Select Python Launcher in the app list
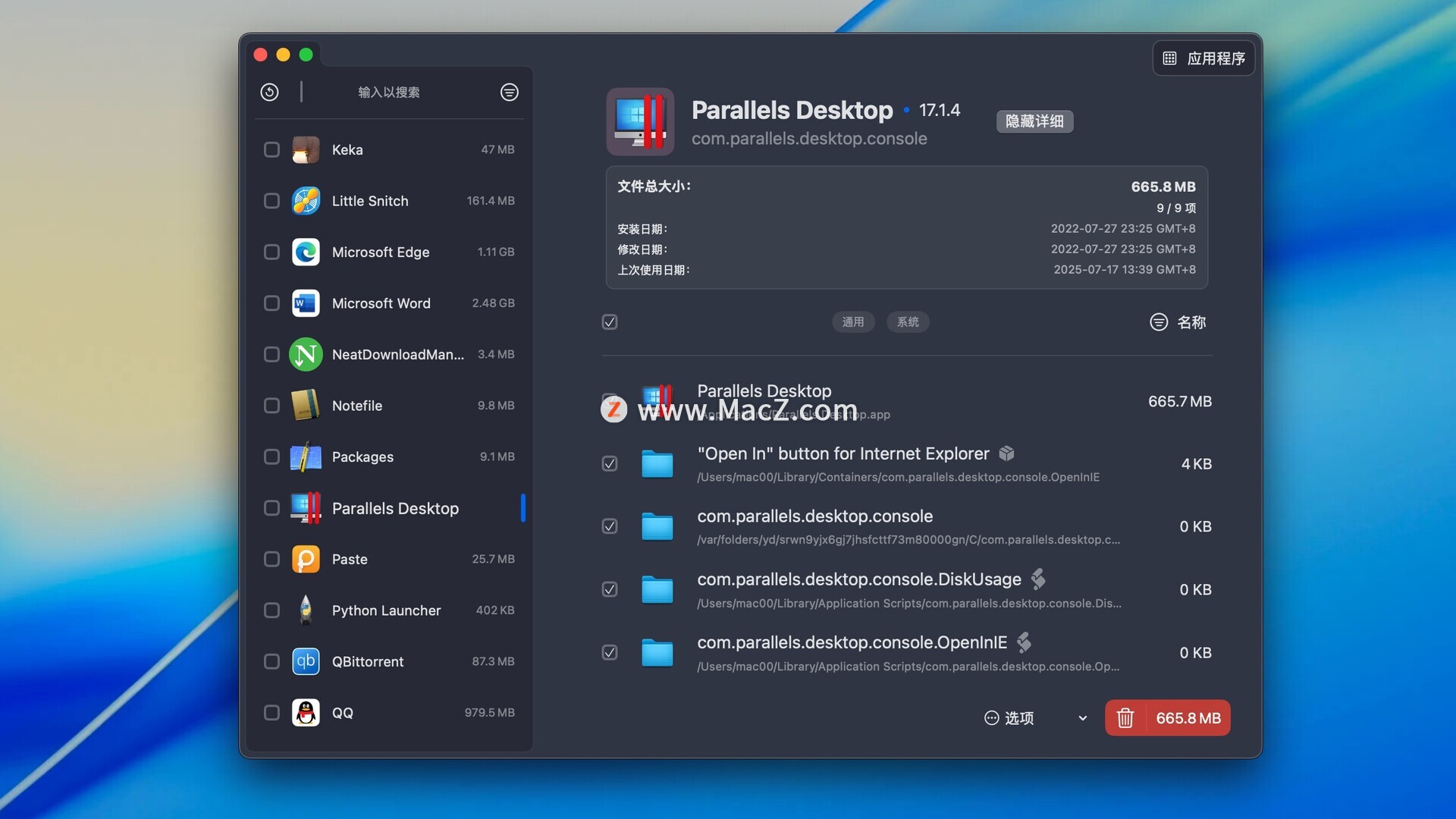This screenshot has height=819, width=1456. [x=390, y=610]
